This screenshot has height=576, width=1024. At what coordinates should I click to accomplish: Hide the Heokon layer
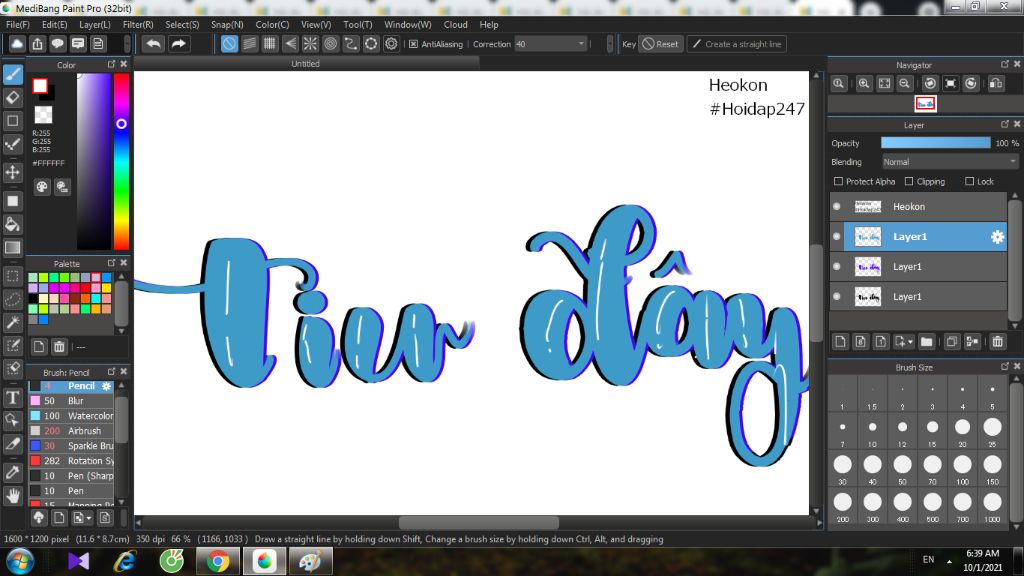[x=837, y=206]
